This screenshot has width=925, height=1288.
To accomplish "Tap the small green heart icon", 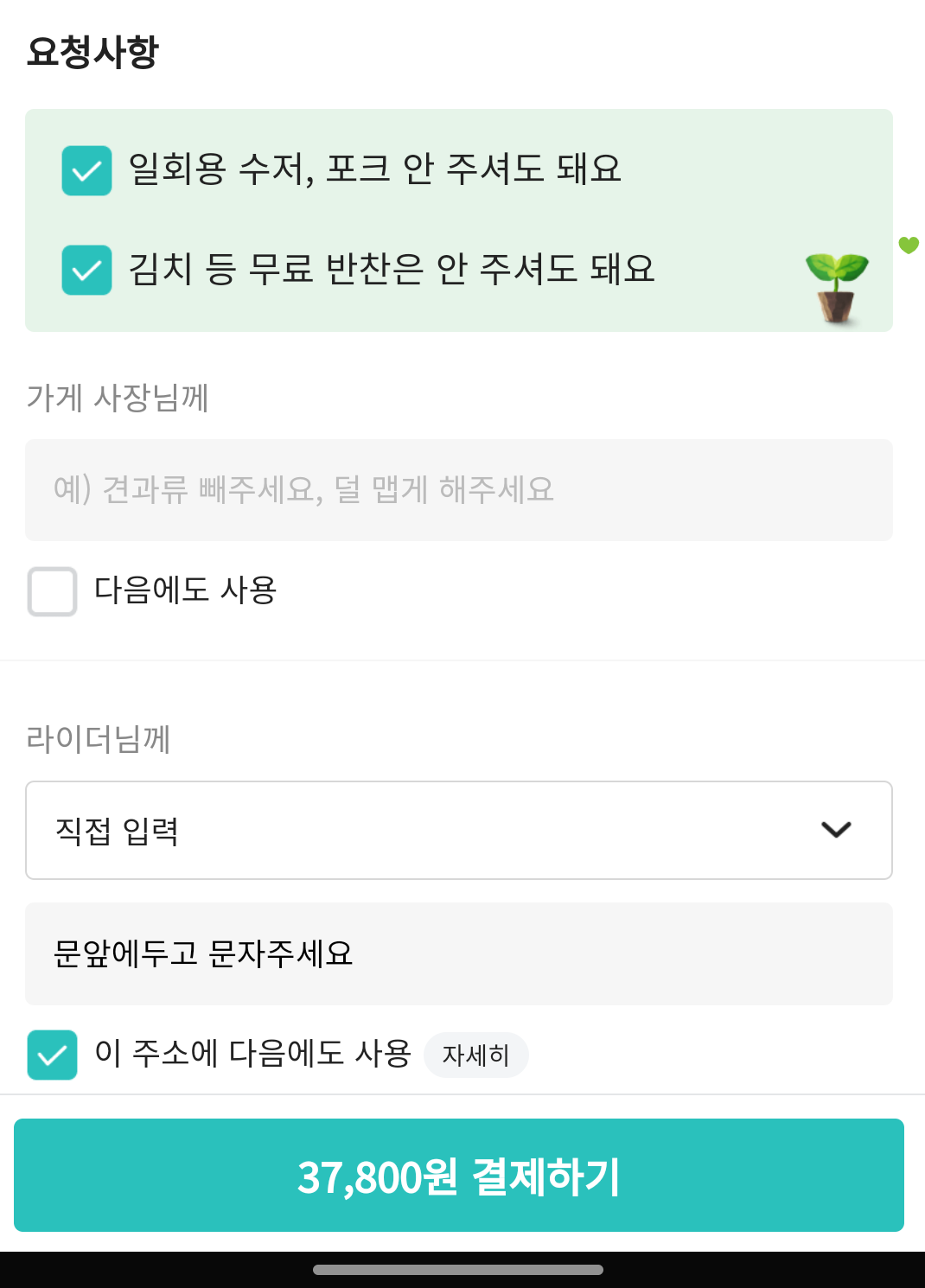I will 908,245.
